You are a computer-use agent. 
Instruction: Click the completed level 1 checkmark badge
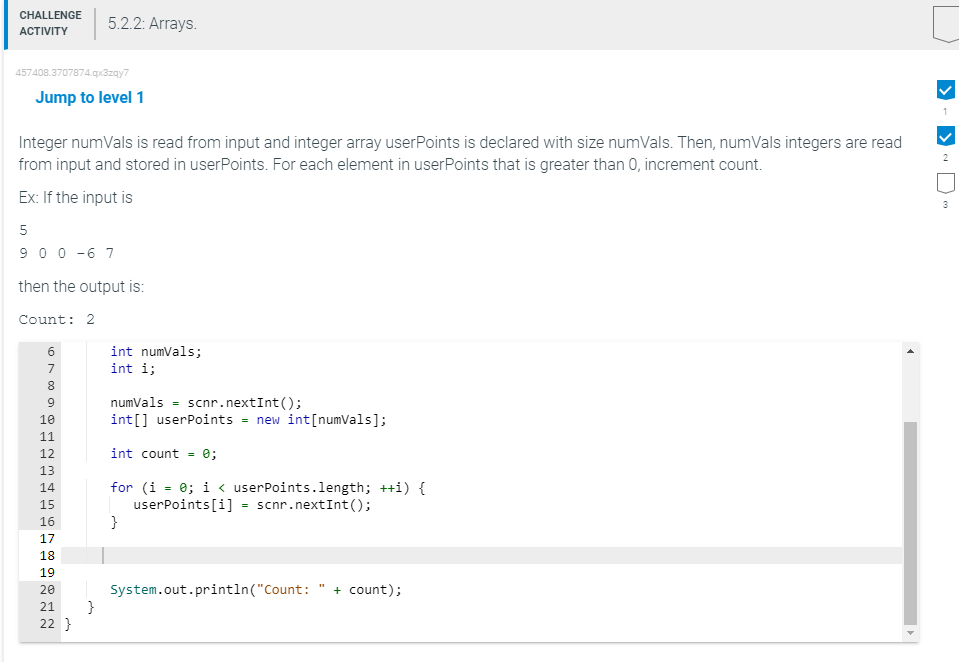coord(945,90)
